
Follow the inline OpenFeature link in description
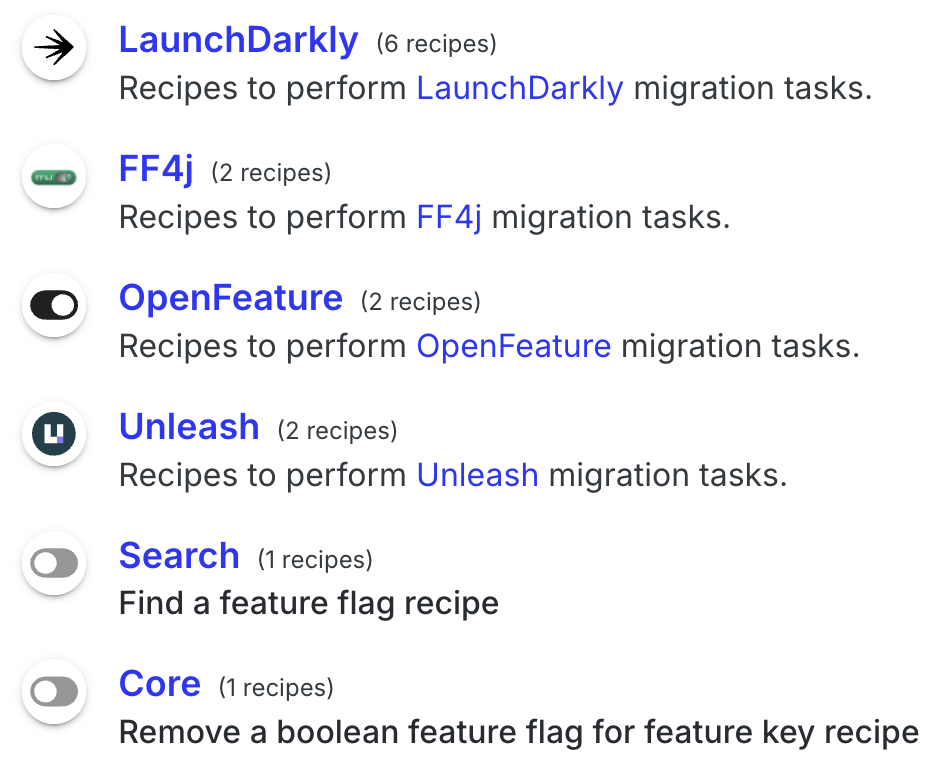pos(514,346)
